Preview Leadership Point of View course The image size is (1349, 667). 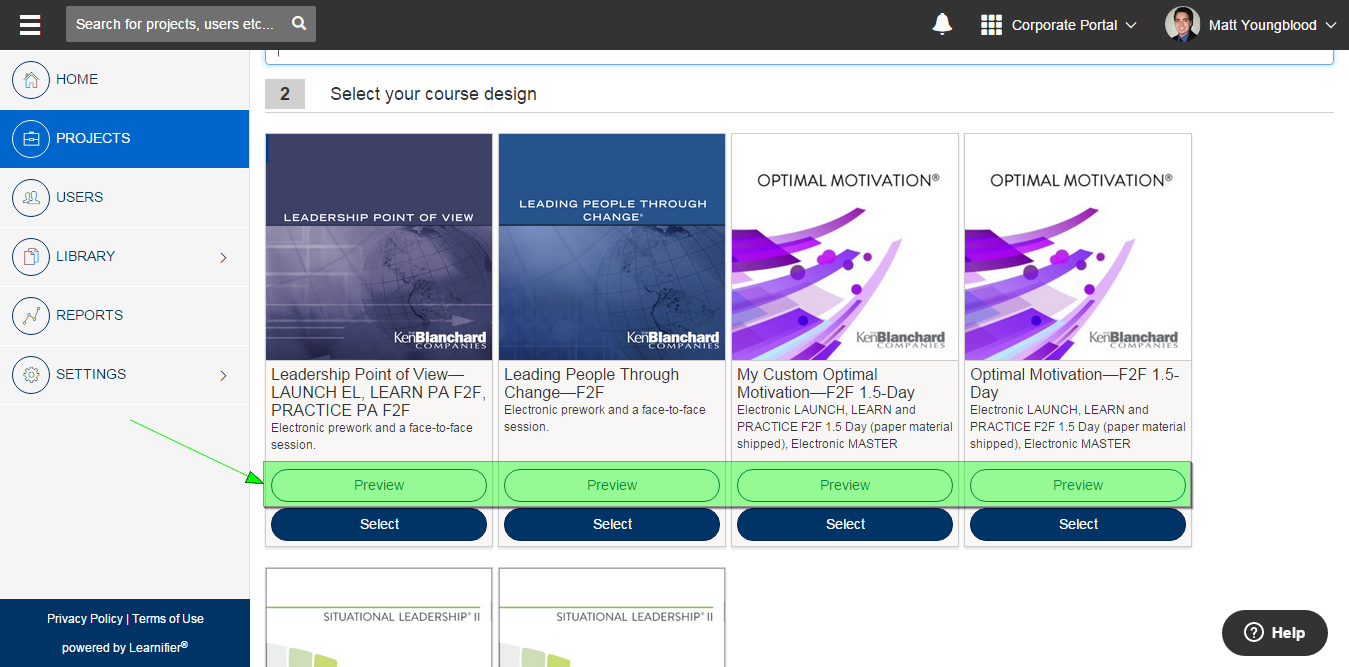[379, 485]
